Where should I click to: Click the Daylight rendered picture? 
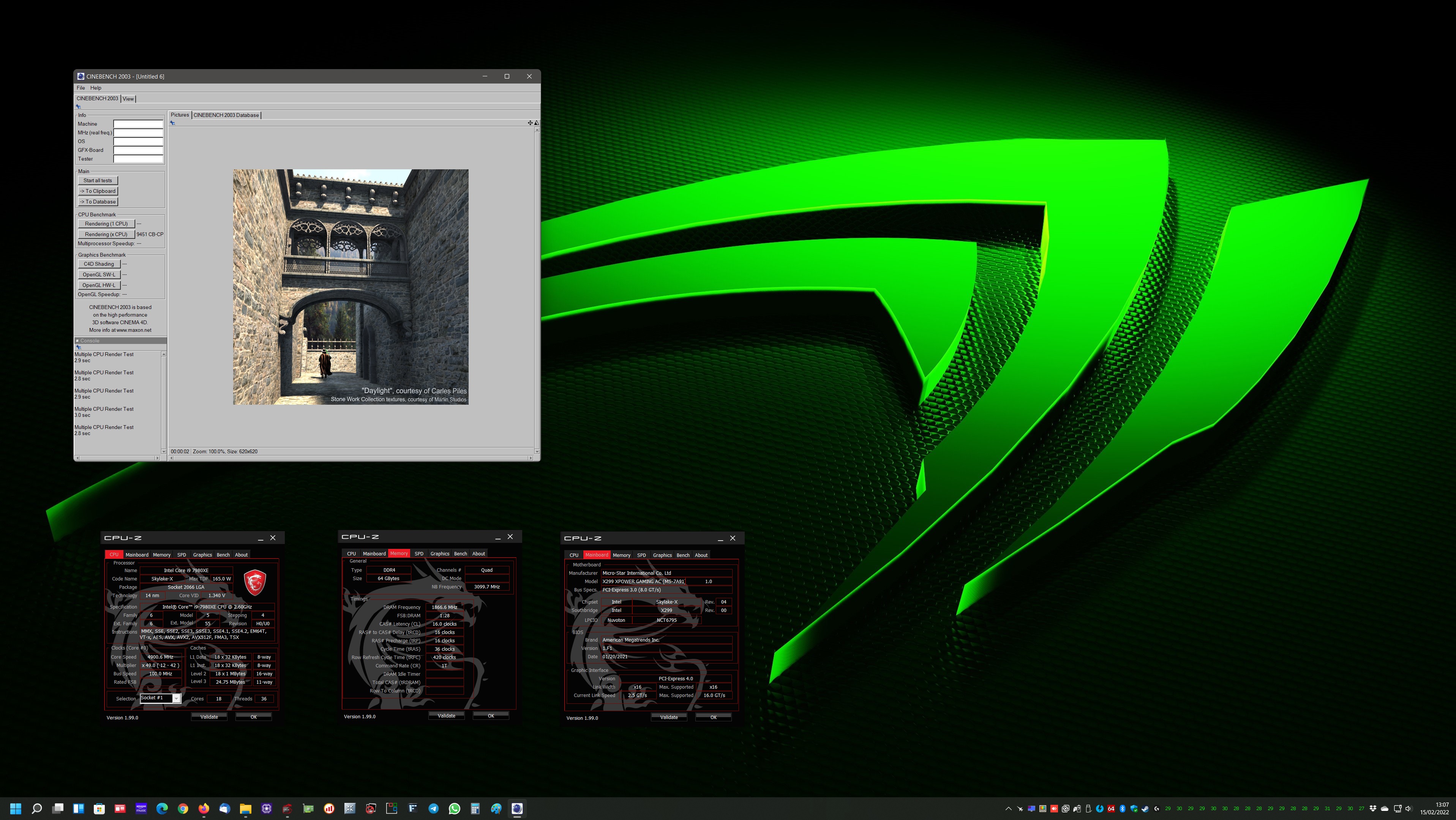click(351, 287)
